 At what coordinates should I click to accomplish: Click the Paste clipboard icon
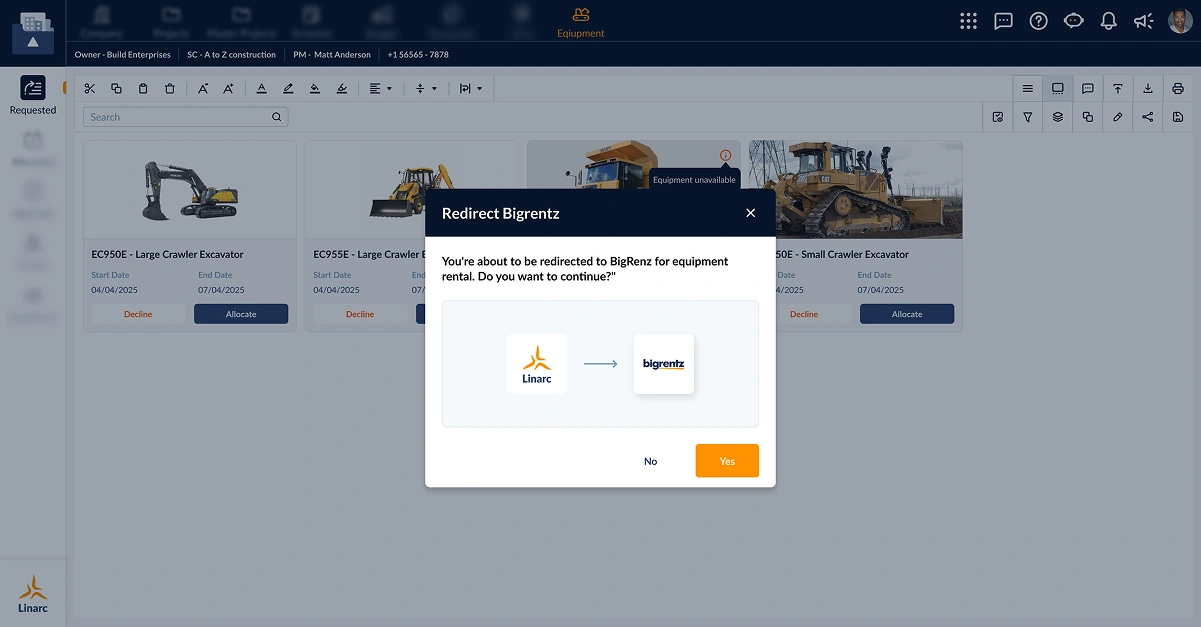tap(143, 88)
